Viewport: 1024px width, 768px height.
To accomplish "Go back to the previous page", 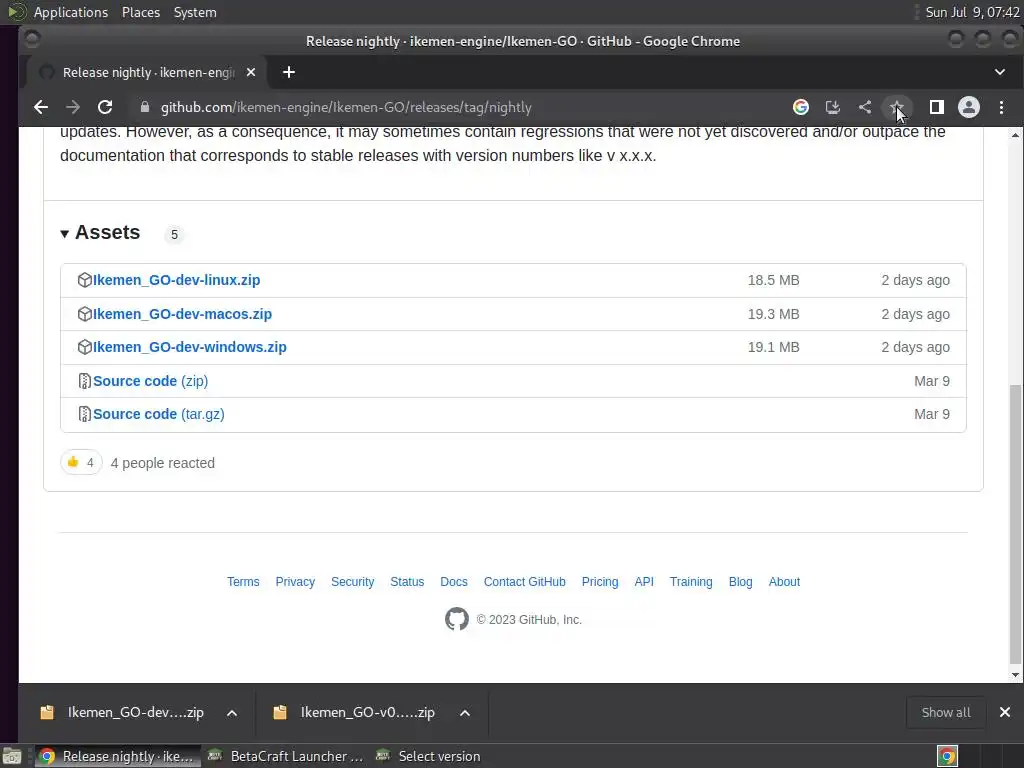I will [x=40, y=107].
